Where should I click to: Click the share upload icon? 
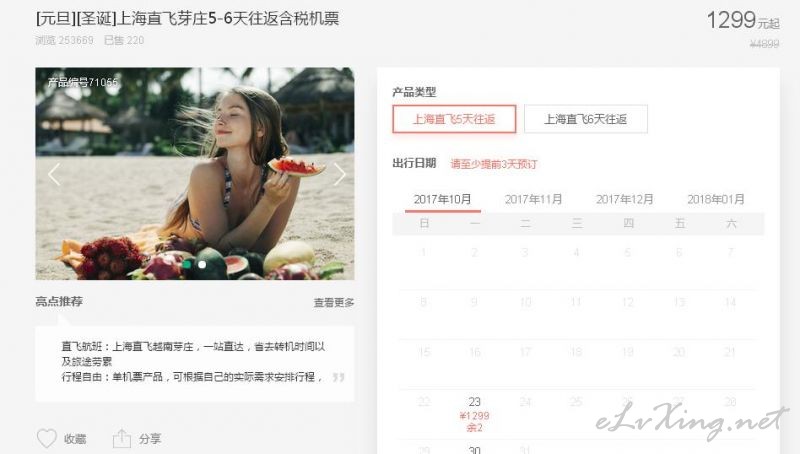tap(122, 438)
